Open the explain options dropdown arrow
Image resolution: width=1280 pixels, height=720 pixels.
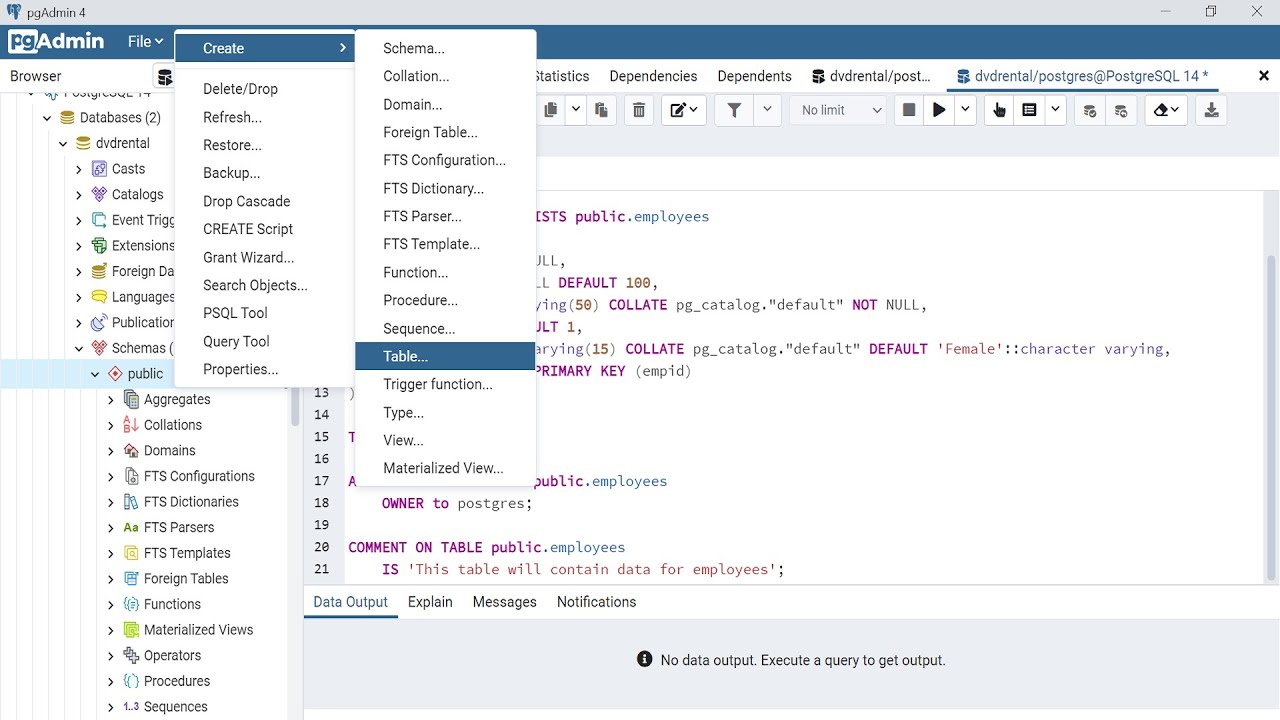1056,110
